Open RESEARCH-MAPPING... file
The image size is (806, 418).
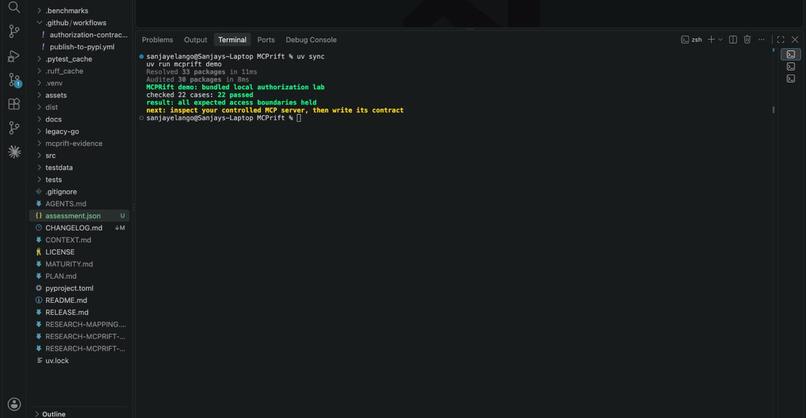pos(80,324)
